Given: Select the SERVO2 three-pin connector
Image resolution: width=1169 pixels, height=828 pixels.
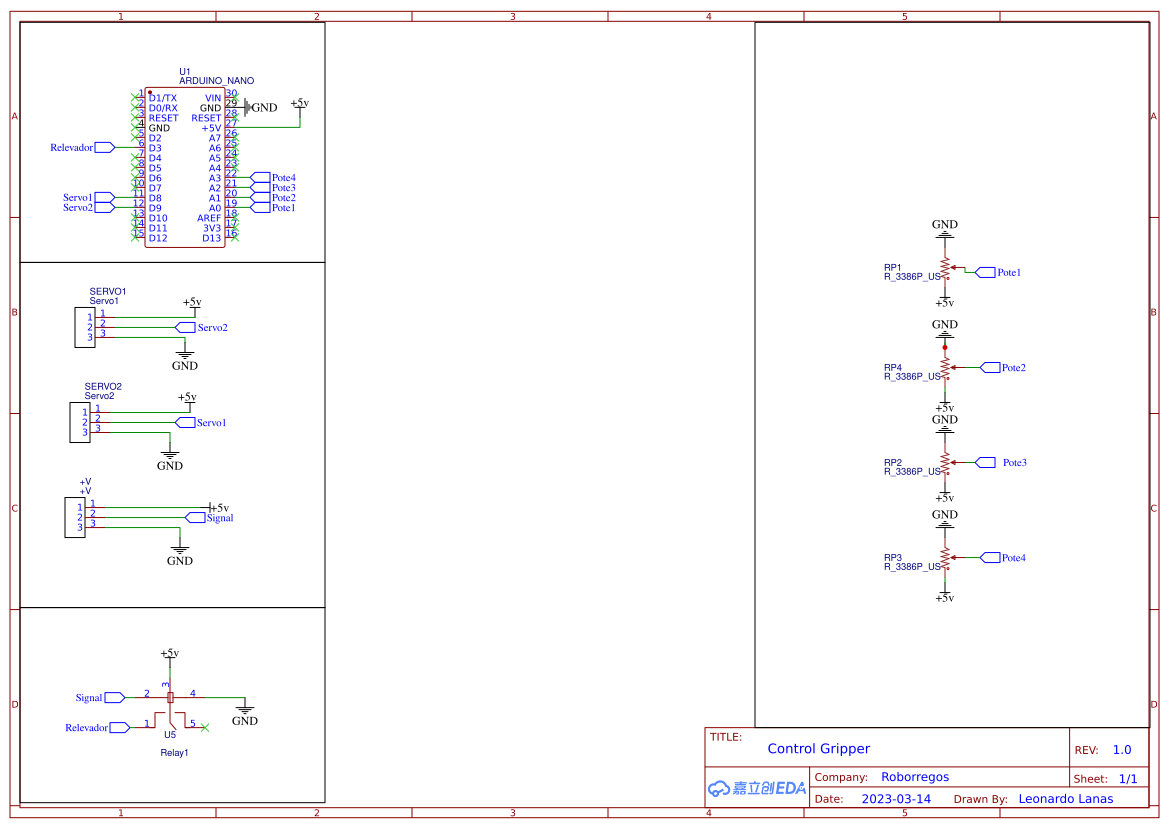Looking at the screenshot, I should [80, 422].
